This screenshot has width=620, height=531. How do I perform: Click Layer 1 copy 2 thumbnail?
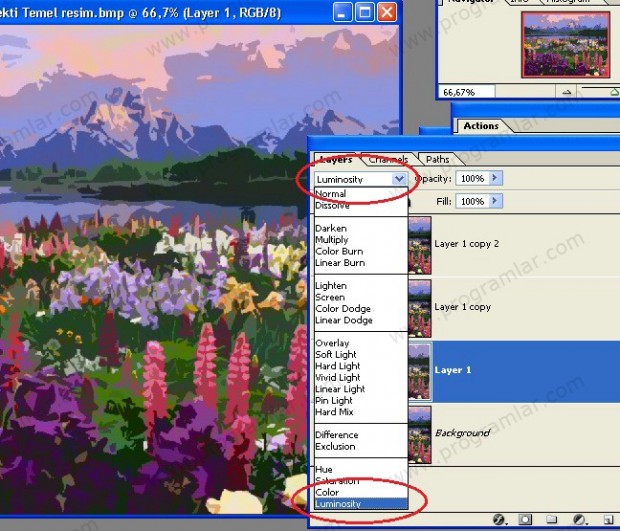[420, 245]
